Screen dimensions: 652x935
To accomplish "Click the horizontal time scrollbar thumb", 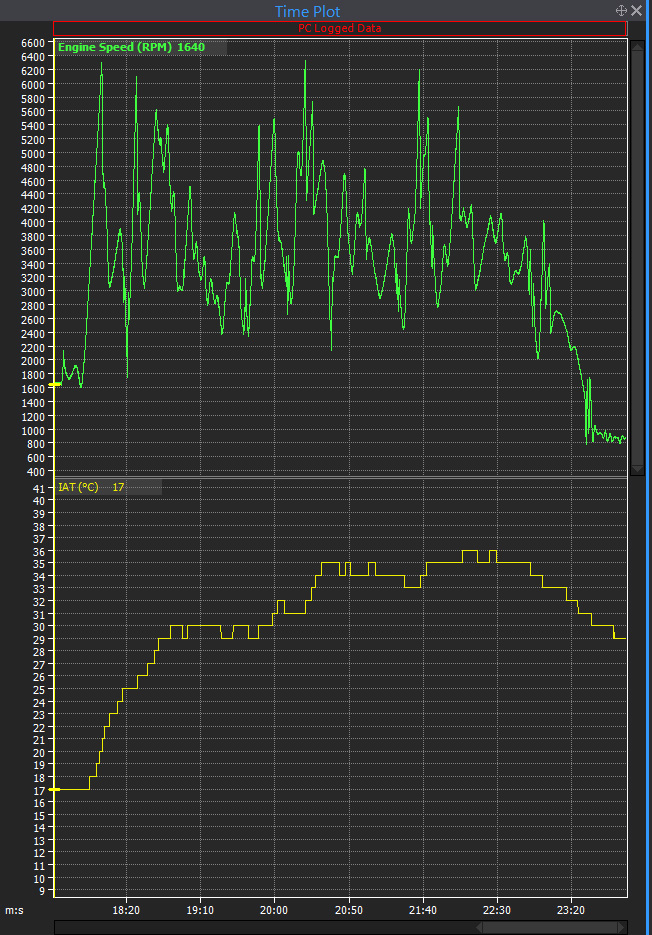I will (548, 927).
